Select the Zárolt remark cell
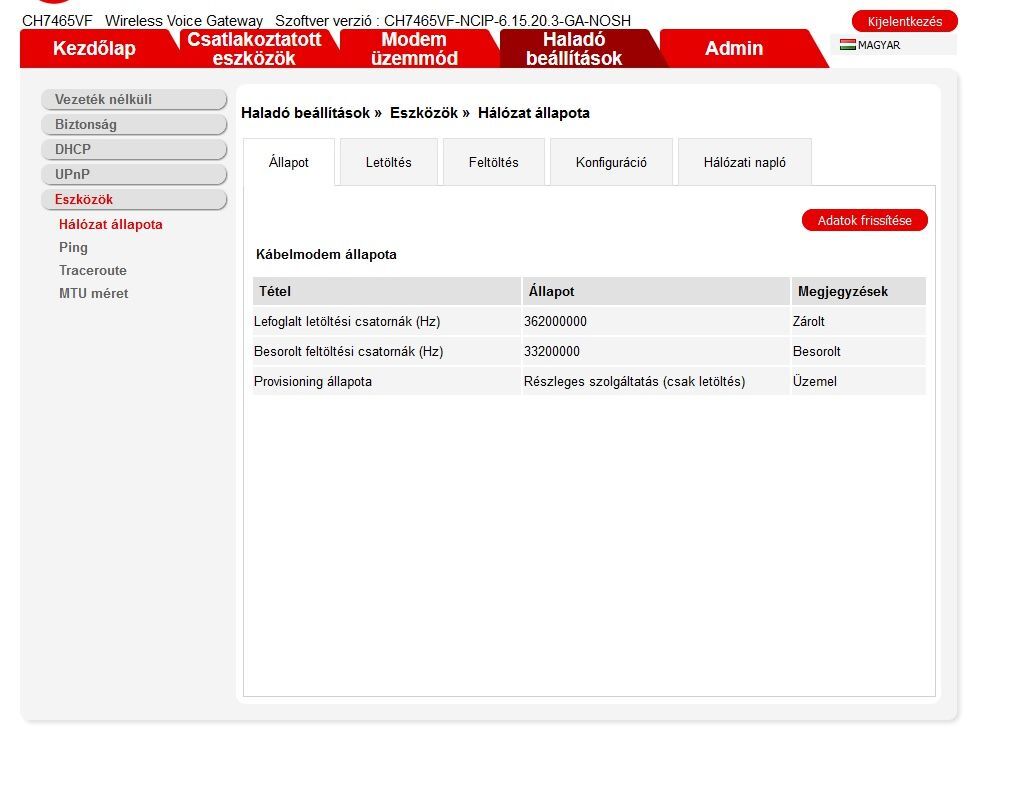Screen dimensions: 1010x794 [x=859, y=321]
